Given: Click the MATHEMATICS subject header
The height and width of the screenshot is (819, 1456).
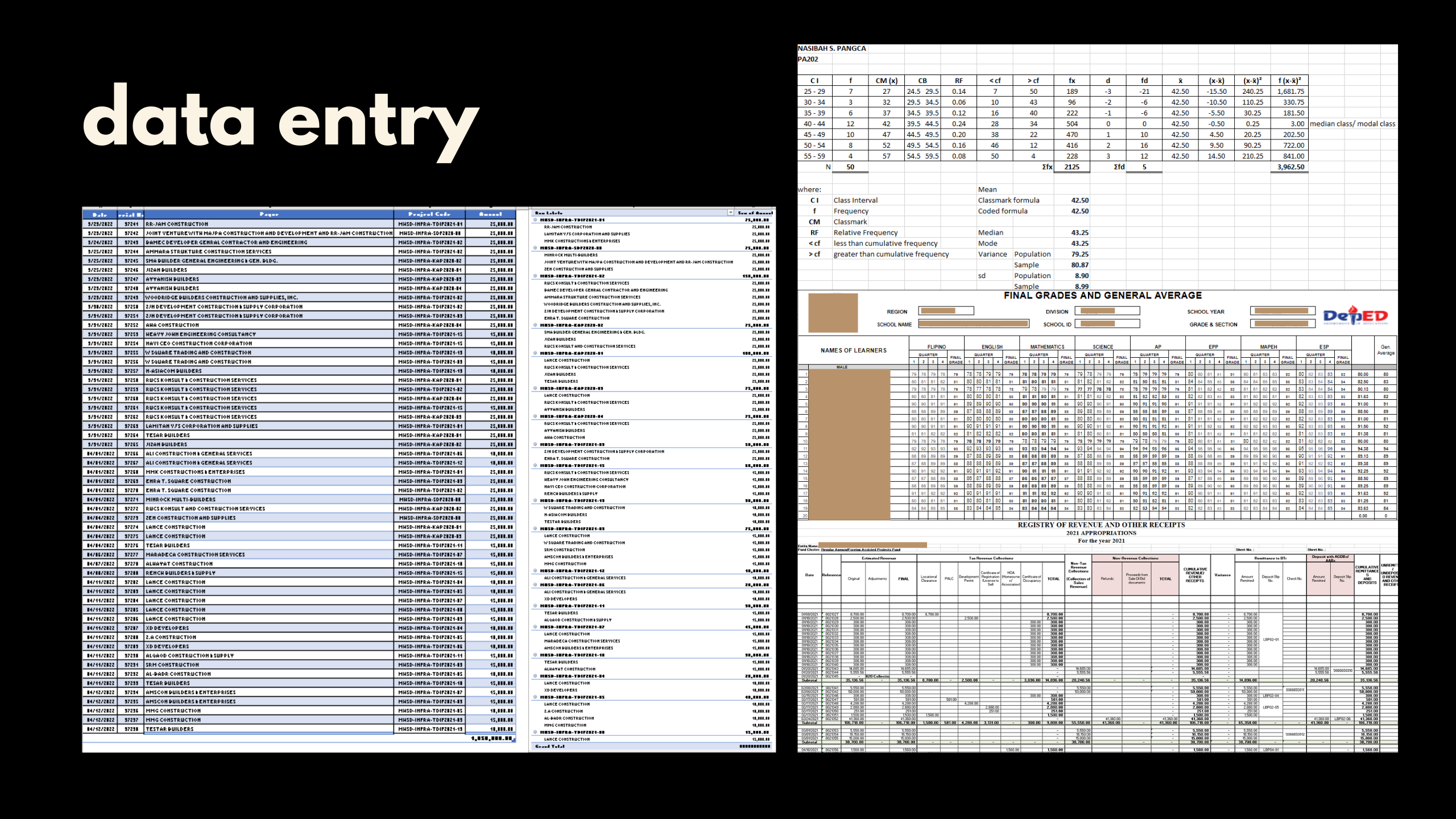Looking at the screenshot, I should (1046, 346).
